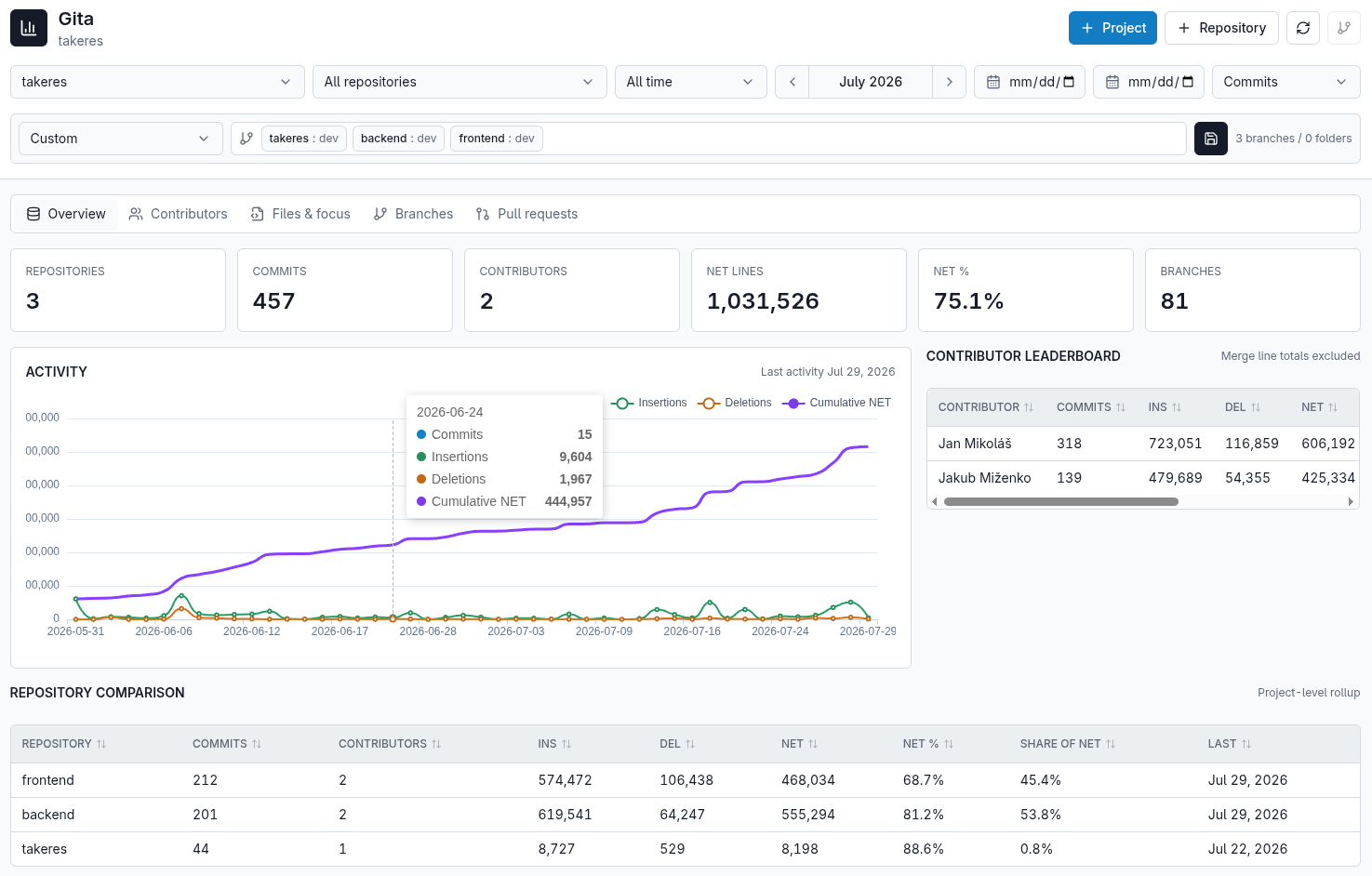
Task: Toggle Cumulative NET series in legend
Action: [837, 403]
